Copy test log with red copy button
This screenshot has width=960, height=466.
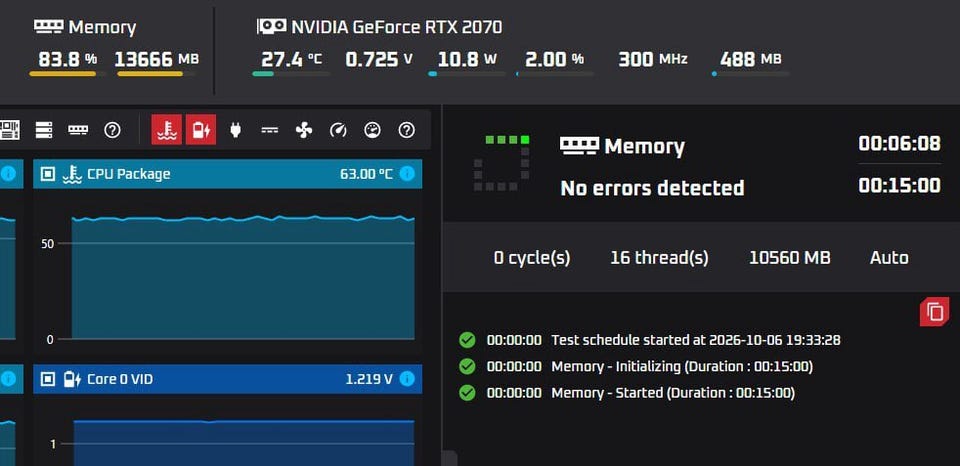coord(934,312)
